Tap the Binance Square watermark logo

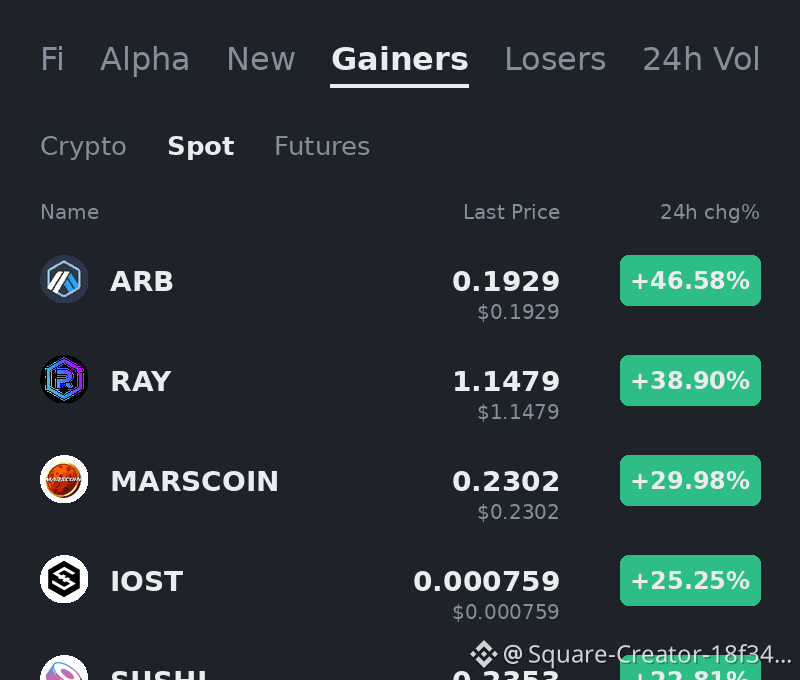pos(483,654)
